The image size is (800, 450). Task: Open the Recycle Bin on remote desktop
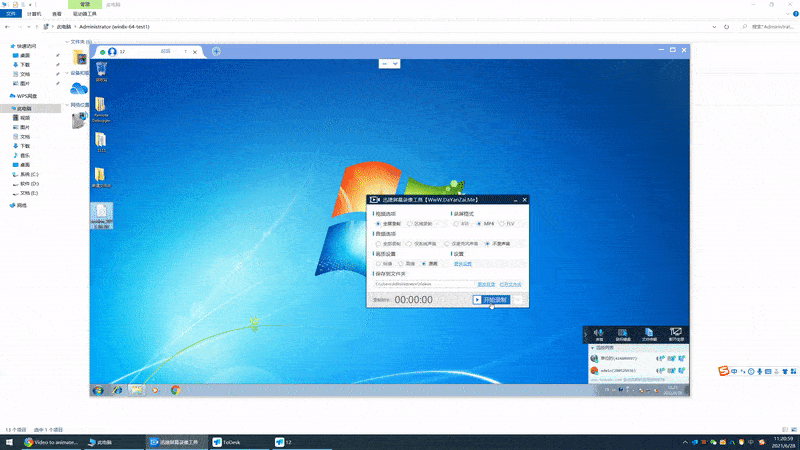101,72
